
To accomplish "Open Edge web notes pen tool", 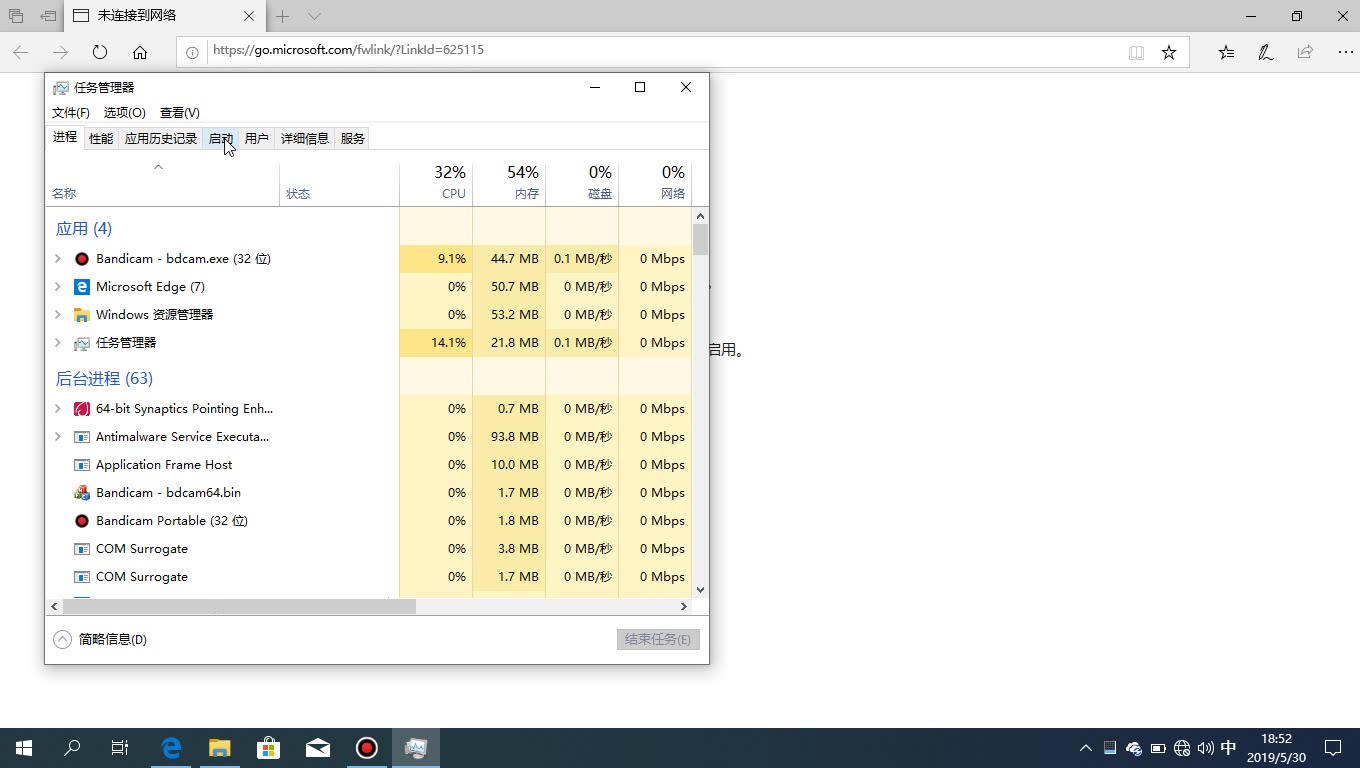I will click(1265, 52).
